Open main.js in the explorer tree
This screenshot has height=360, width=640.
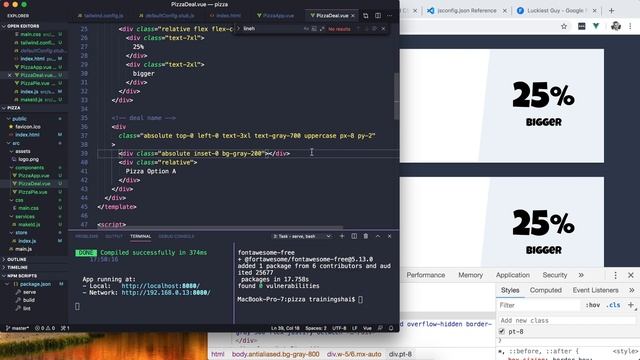pos(23,249)
